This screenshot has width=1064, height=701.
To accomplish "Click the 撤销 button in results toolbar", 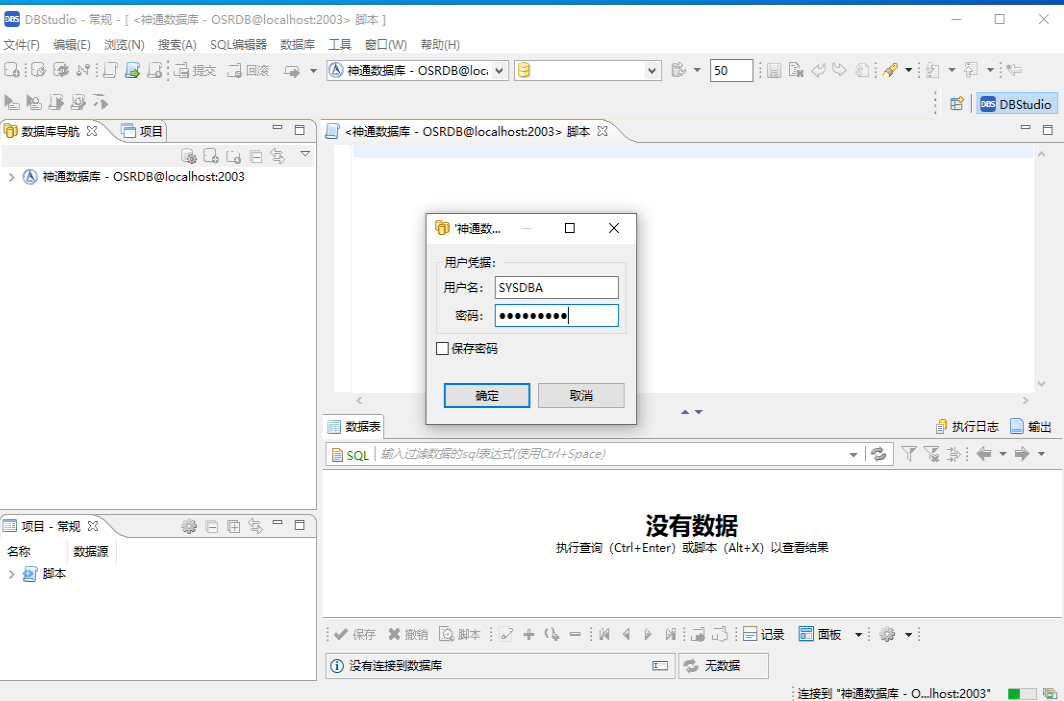I will (x=408, y=634).
